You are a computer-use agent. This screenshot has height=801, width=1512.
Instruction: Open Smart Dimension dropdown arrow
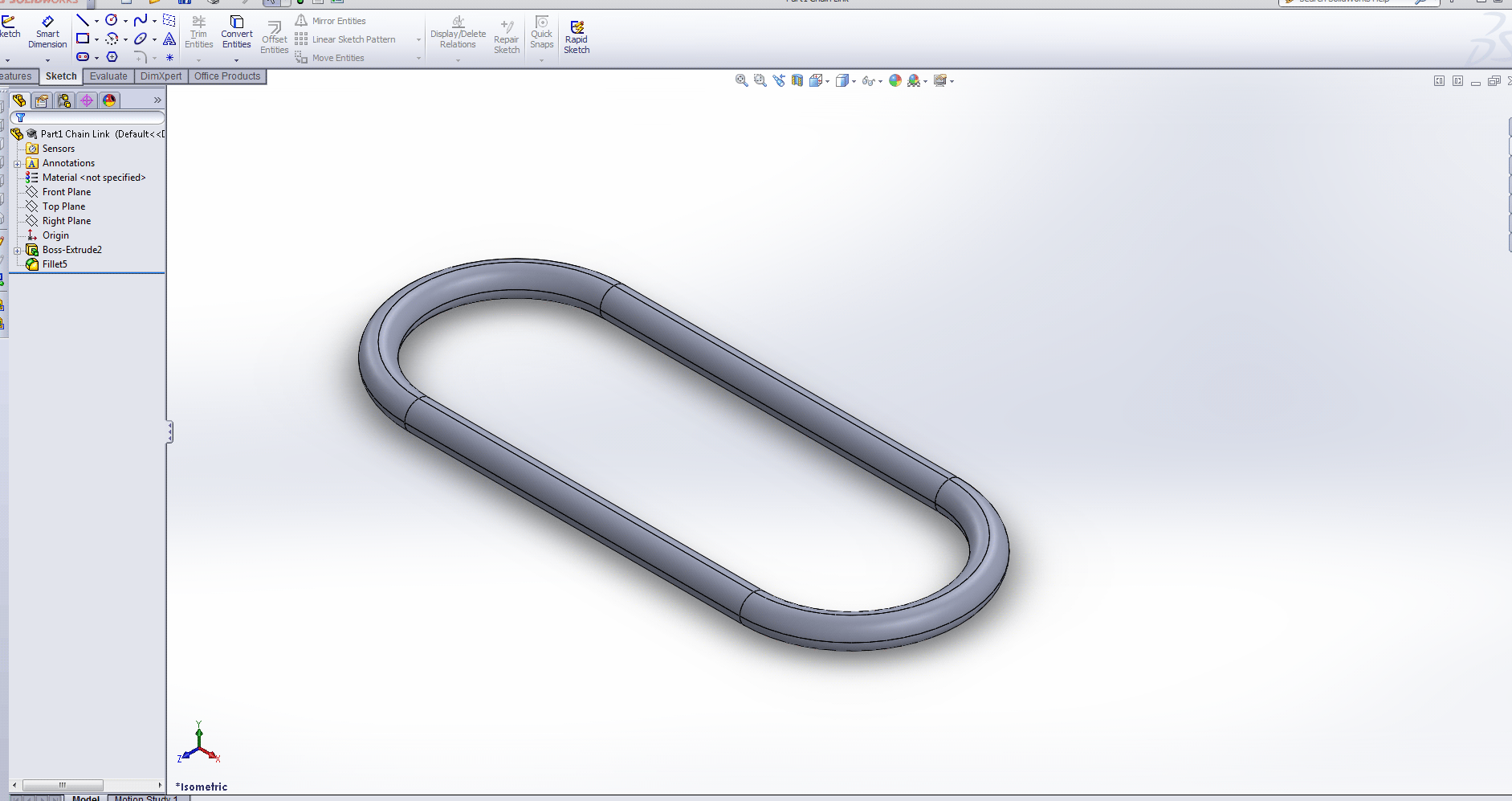(x=47, y=60)
